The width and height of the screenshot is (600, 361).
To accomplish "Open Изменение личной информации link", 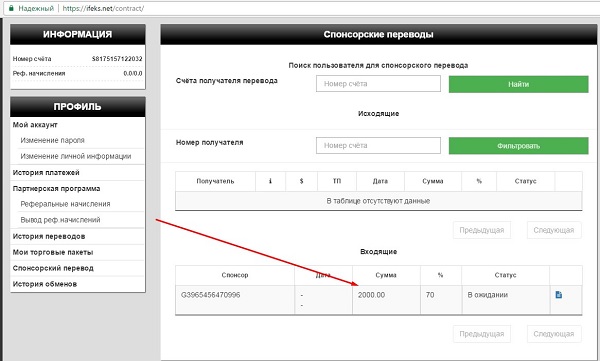I will 76,156.
